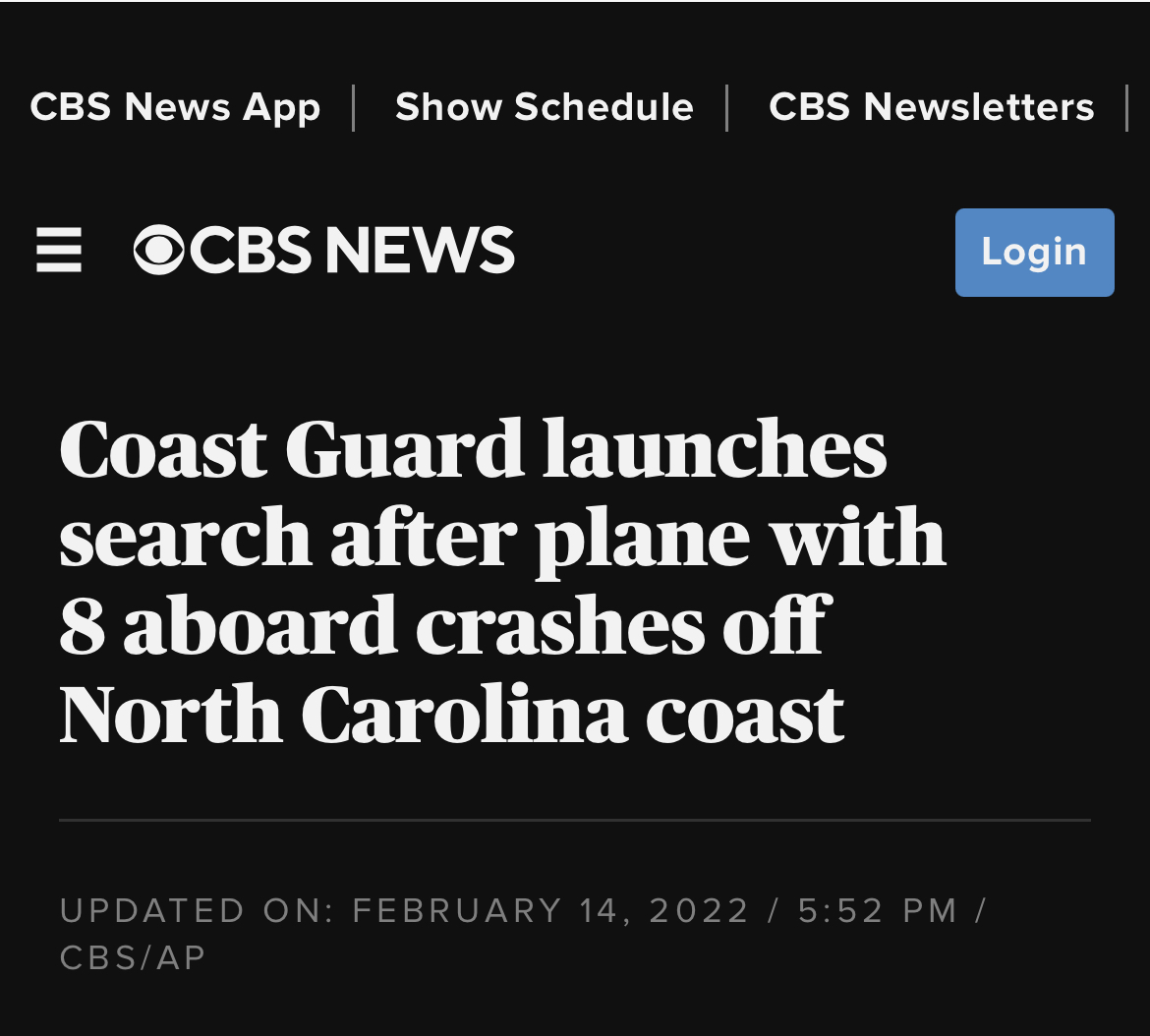The height and width of the screenshot is (1036, 1150).
Task: Click the "8 aboard crashes off" headline line
Action: [444, 626]
